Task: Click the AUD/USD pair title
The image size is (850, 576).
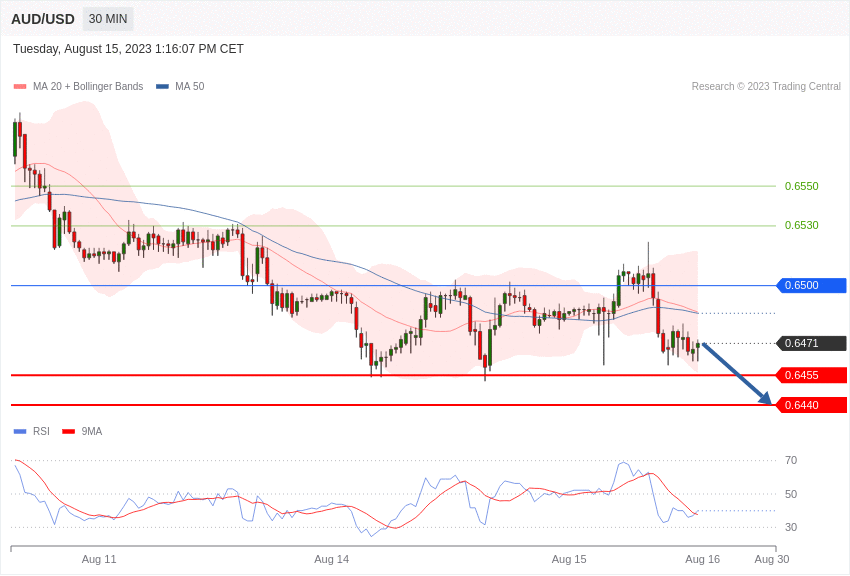Action: coord(43,19)
